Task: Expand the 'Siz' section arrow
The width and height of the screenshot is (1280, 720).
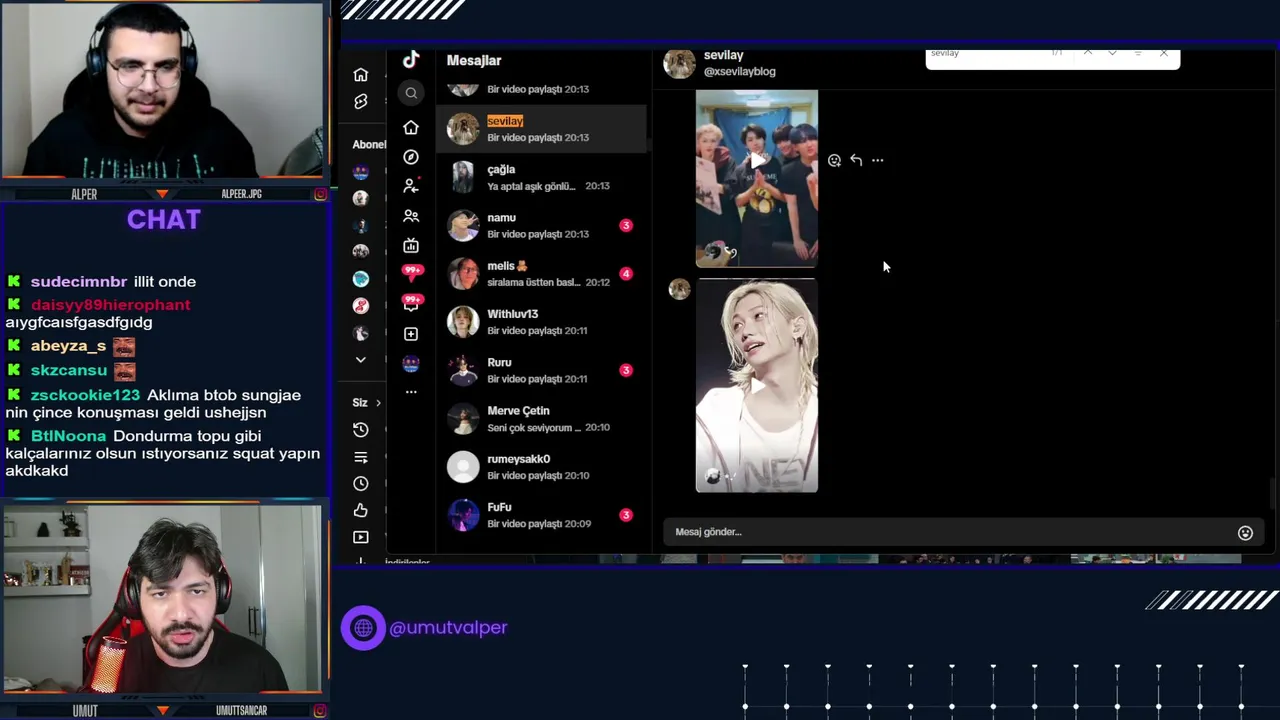Action: [378, 403]
